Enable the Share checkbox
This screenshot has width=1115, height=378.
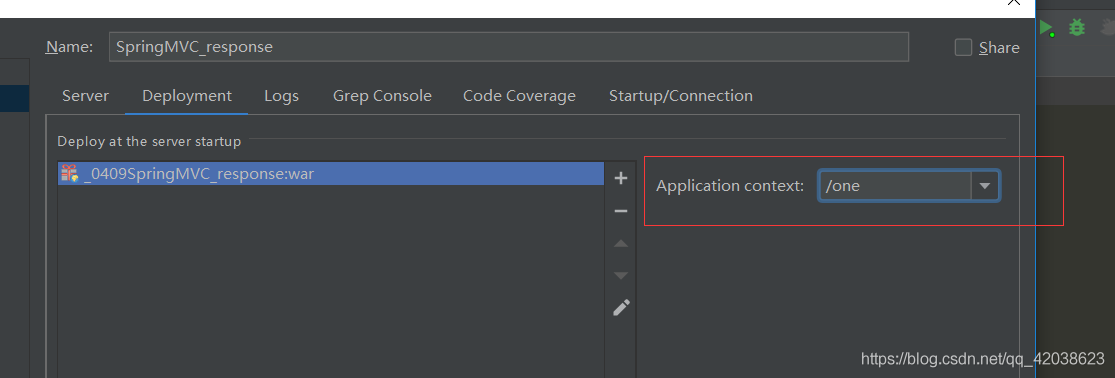click(x=963, y=48)
